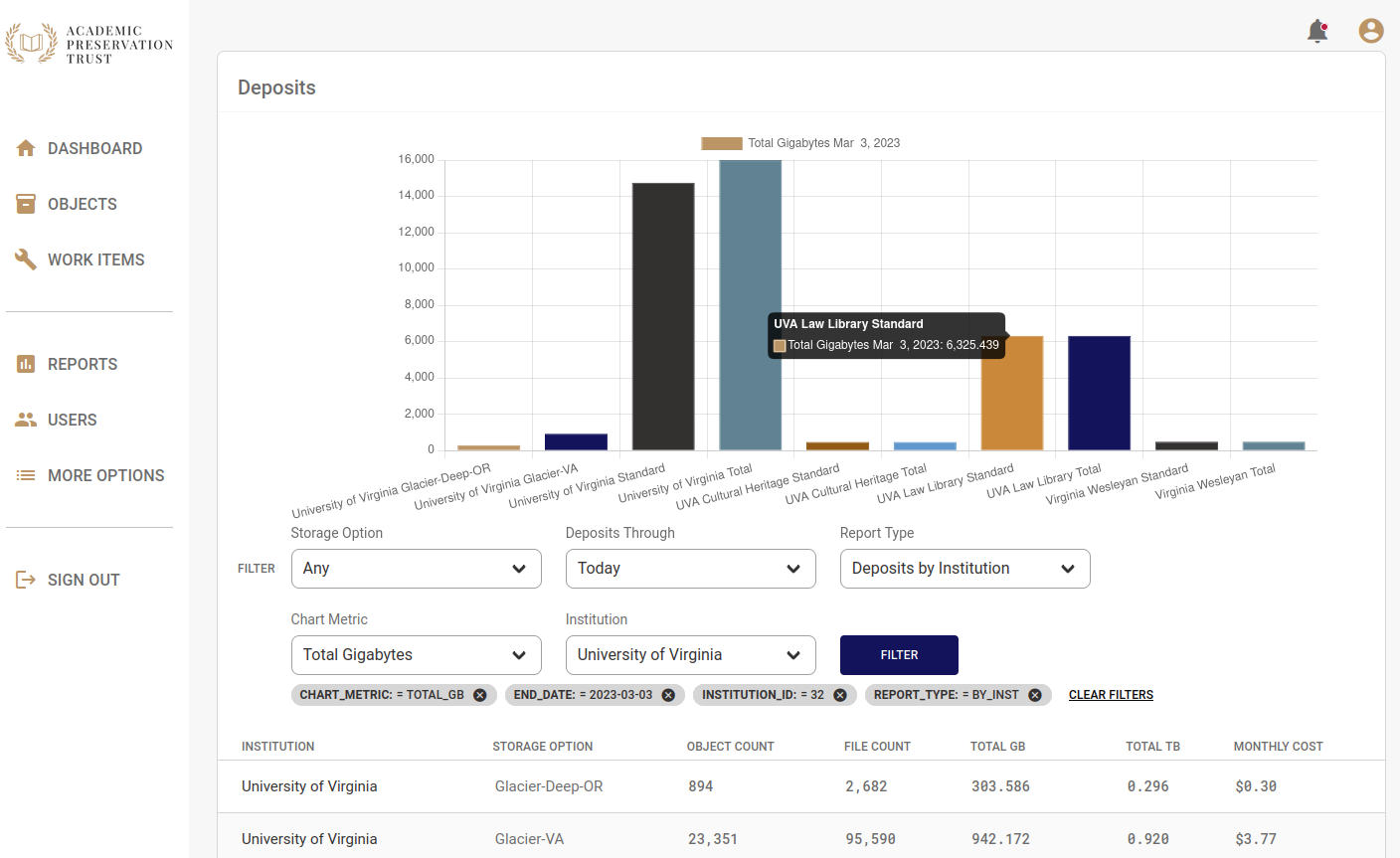Click the Clear Filters link
The image size is (1400, 858).
[x=1111, y=695]
